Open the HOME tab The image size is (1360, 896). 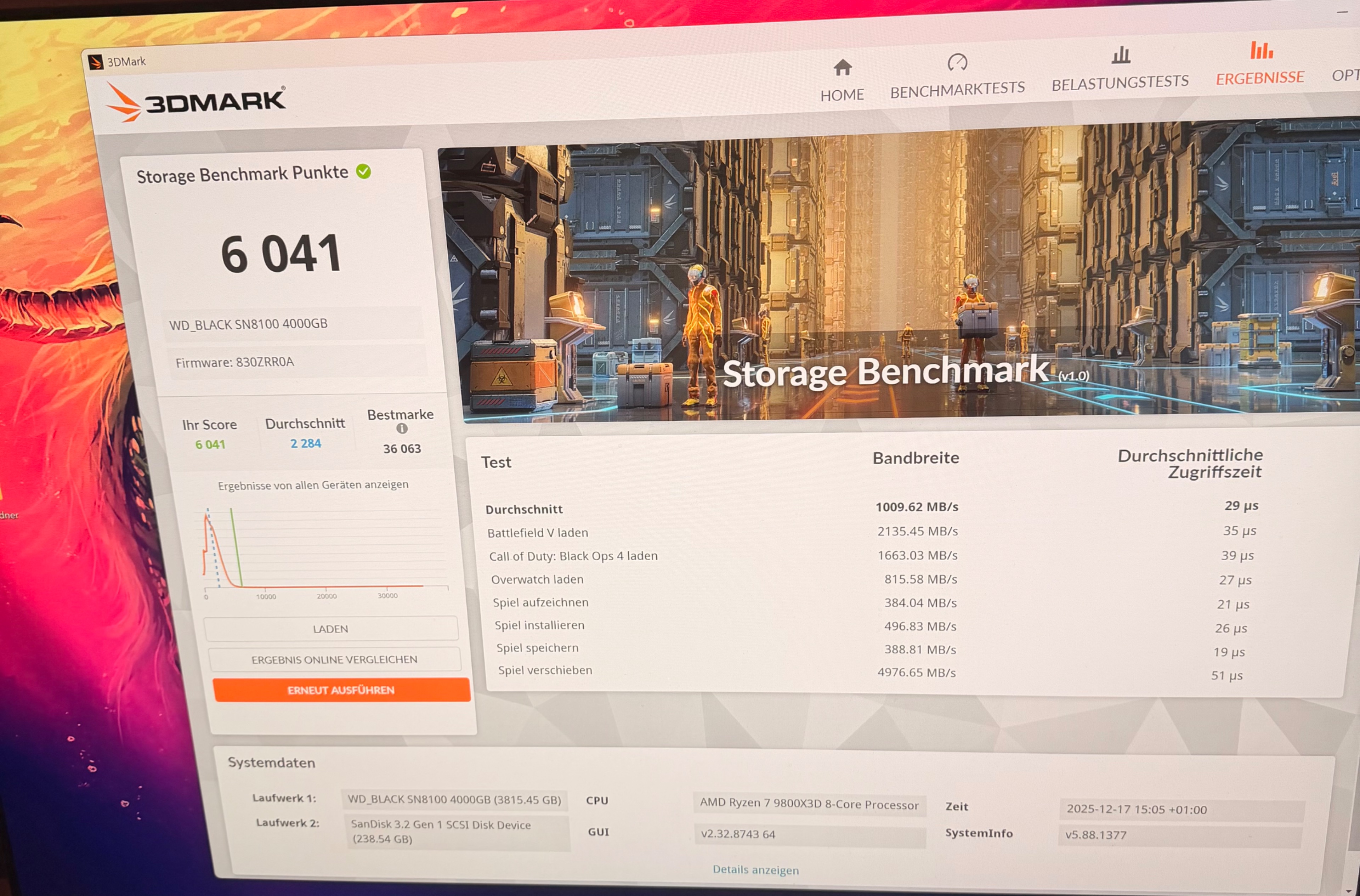coord(842,95)
